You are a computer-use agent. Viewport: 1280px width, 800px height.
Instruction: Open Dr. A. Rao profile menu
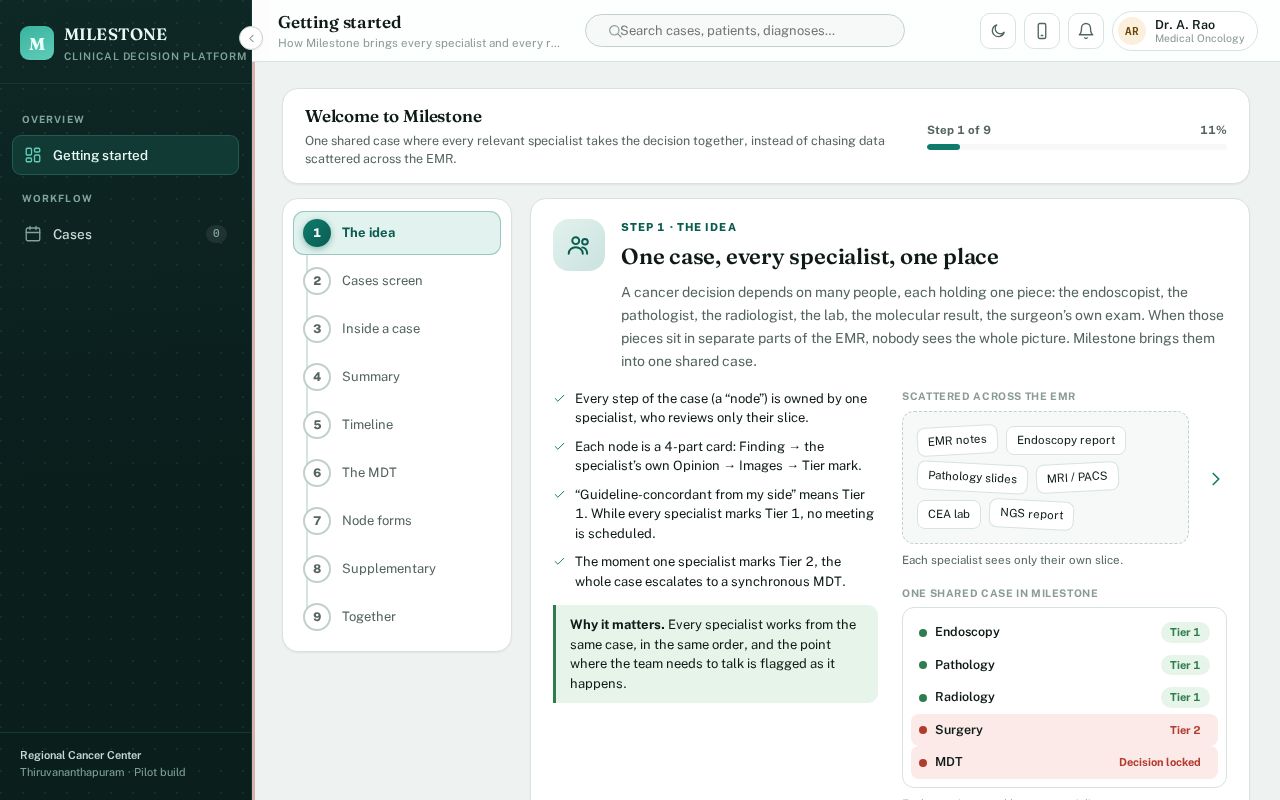(1185, 31)
